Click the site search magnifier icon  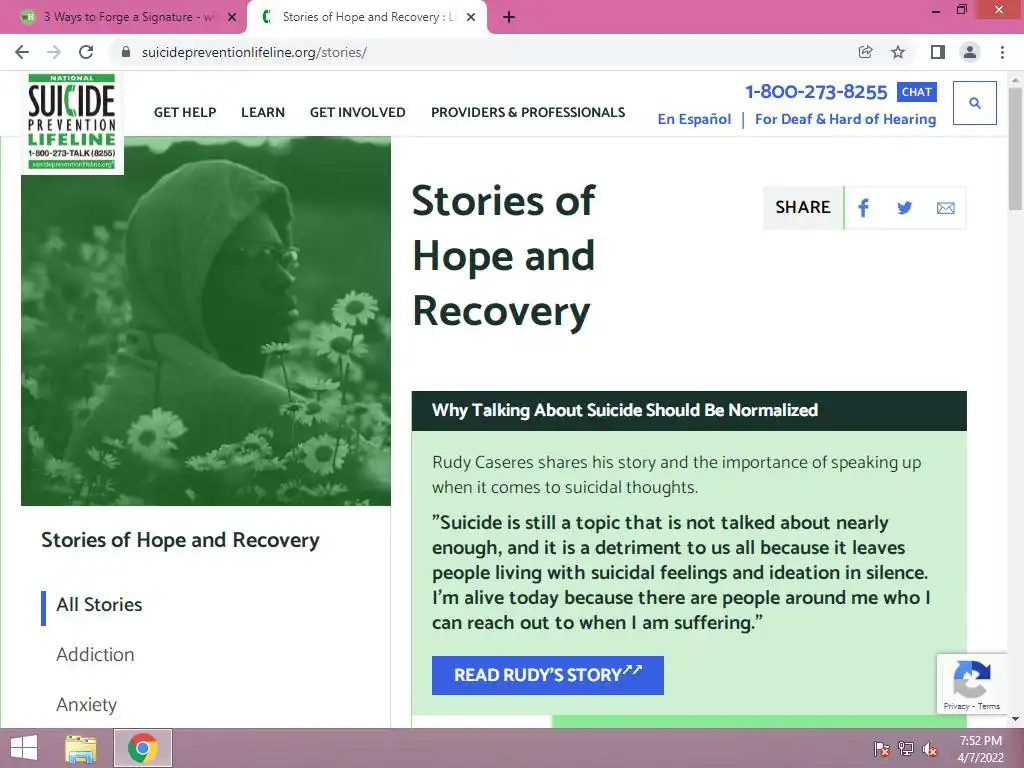tap(974, 103)
